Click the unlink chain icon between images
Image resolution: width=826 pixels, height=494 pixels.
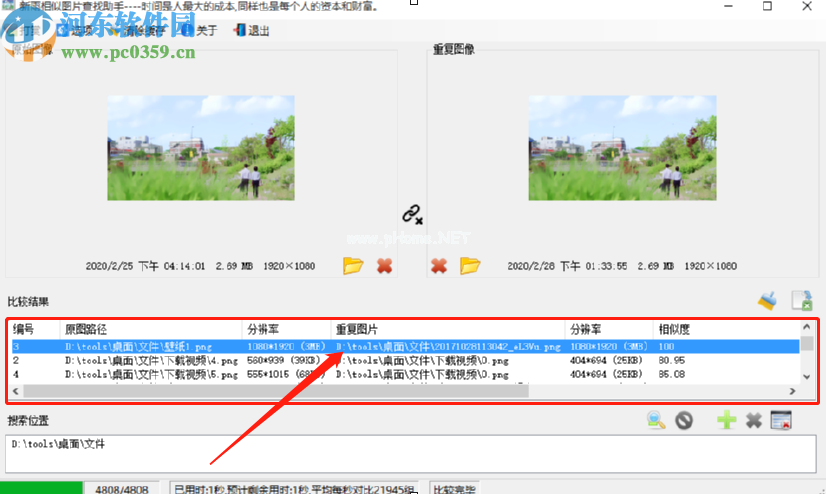tap(412, 213)
